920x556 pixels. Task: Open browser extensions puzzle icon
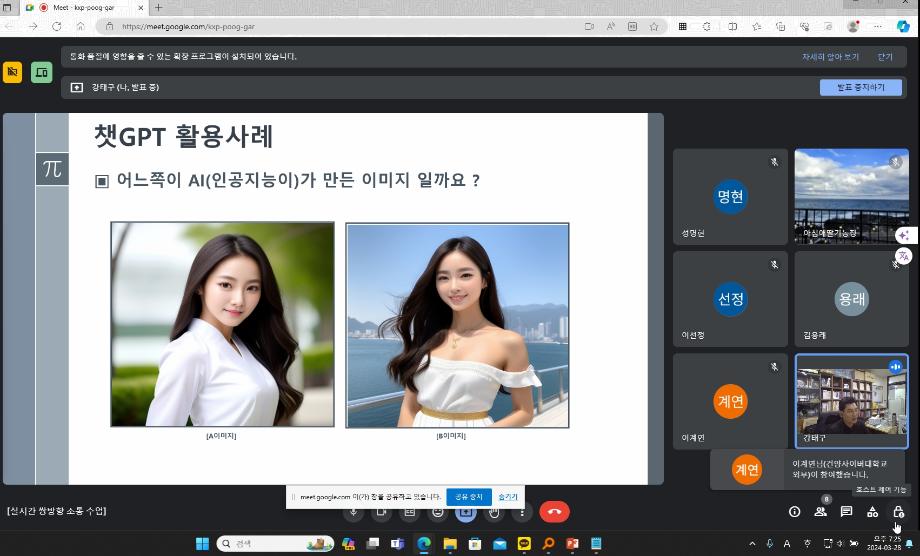point(706,26)
